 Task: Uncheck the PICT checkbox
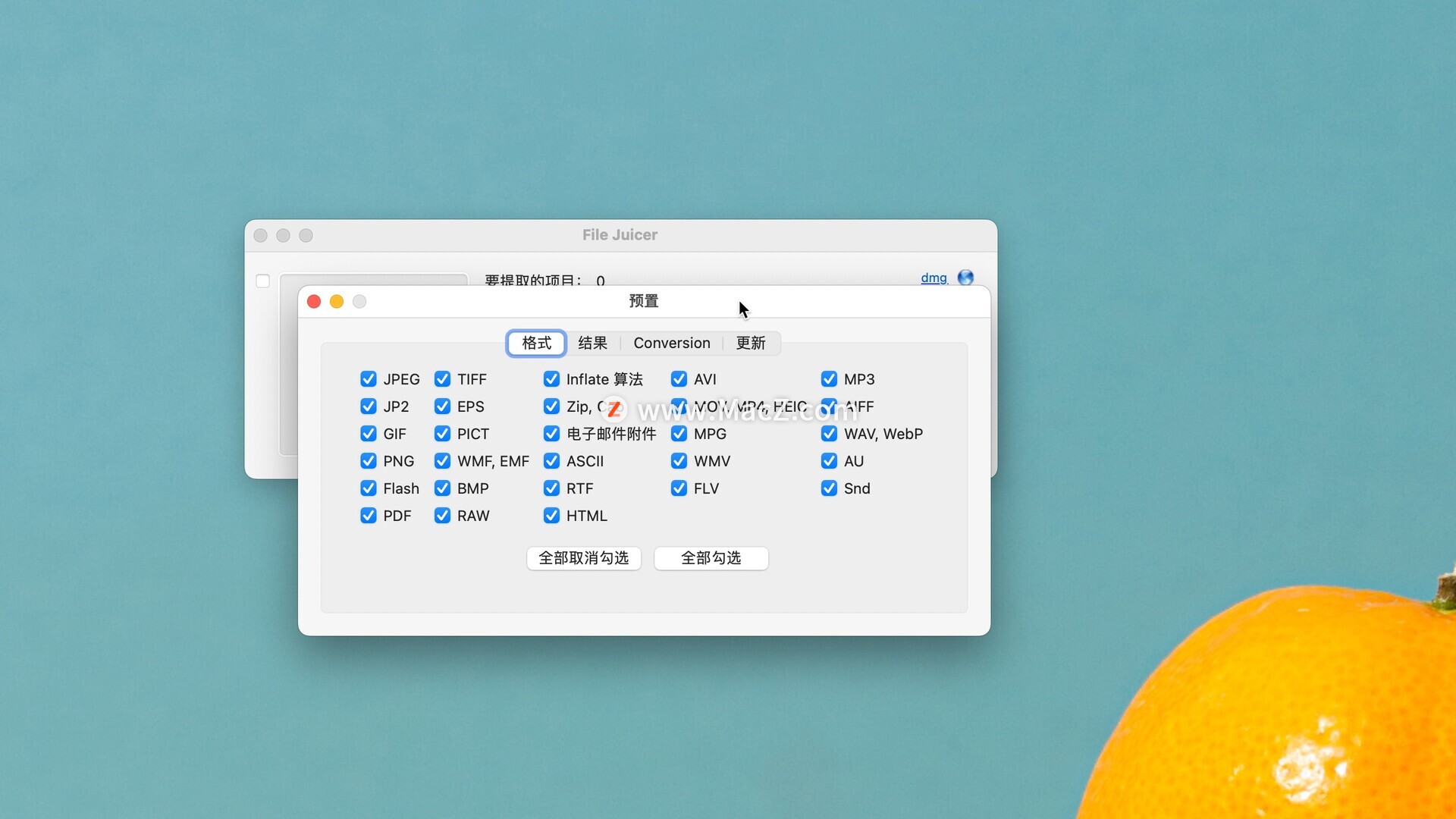point(443,434)
